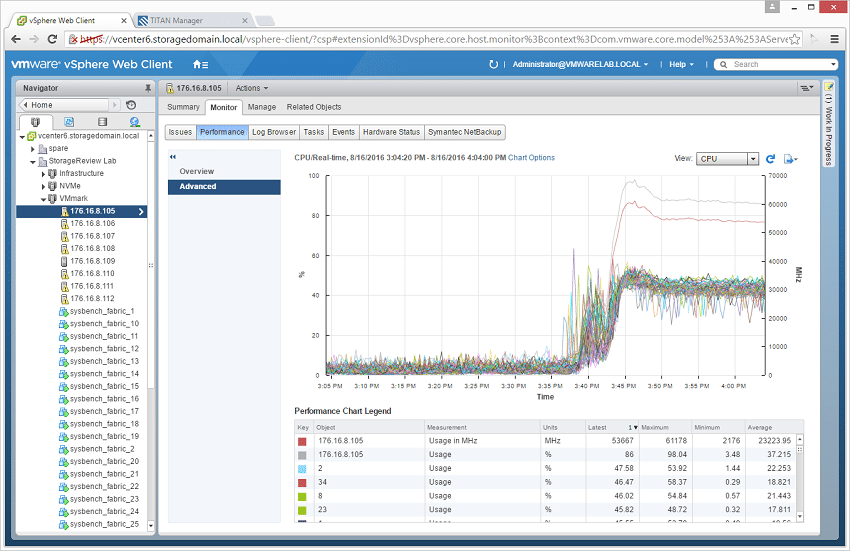Click the Chart Options link
Image resolution: width=850 pixels, height=551 pixels.
pos(531,157)
